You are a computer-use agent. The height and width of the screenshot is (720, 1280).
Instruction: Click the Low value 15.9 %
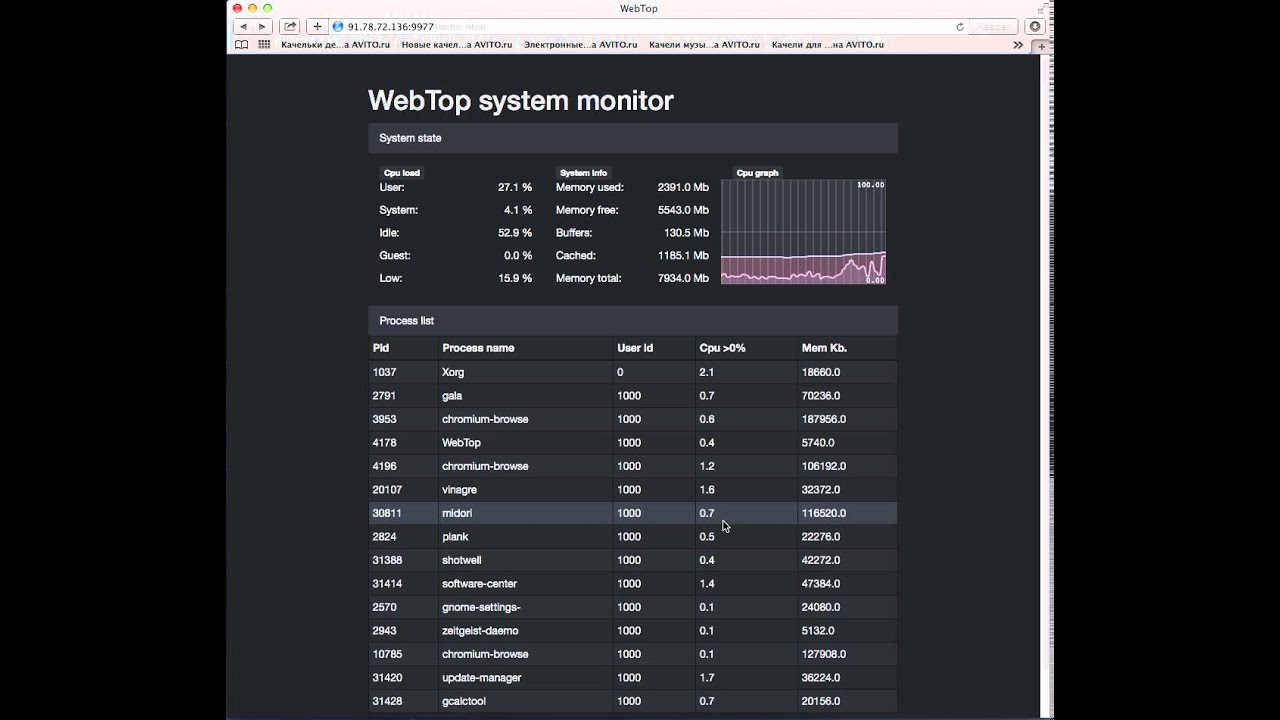[515, 278]
